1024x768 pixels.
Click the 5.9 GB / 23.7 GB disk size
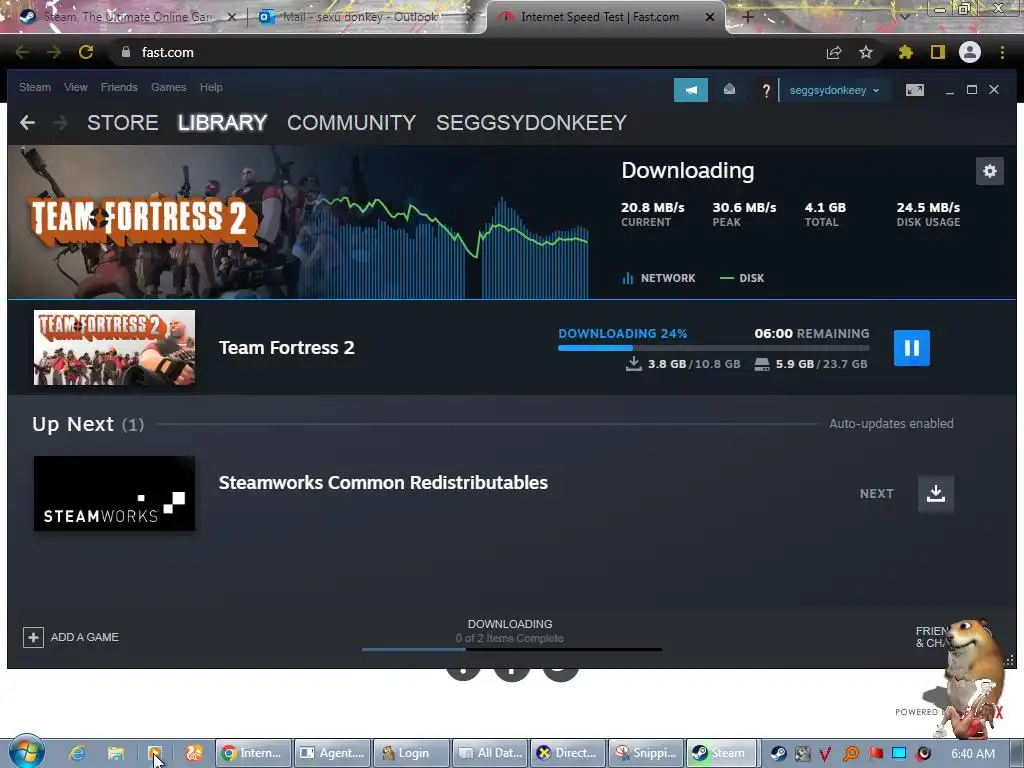811,364
